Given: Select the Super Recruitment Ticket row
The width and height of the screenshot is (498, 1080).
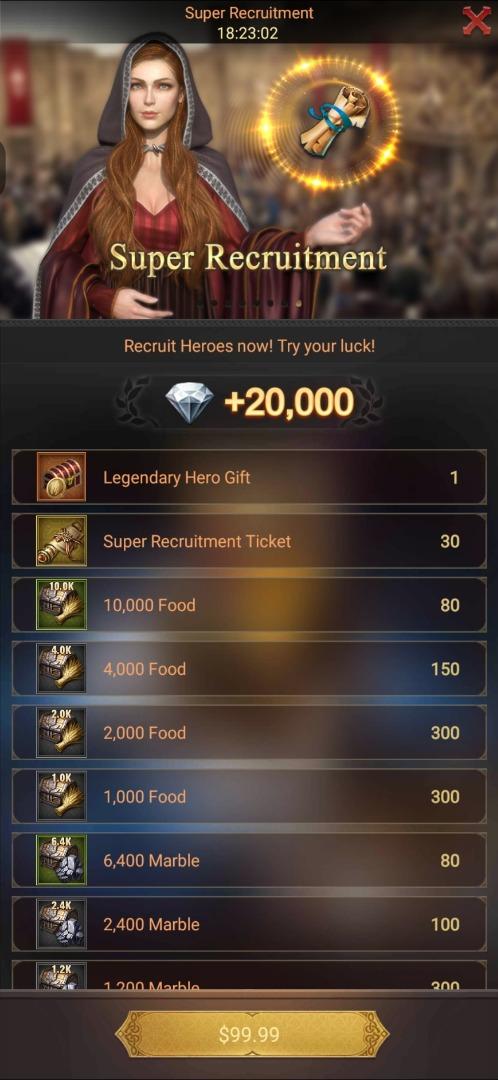Looking at the screenshot, I should point(249,541).
